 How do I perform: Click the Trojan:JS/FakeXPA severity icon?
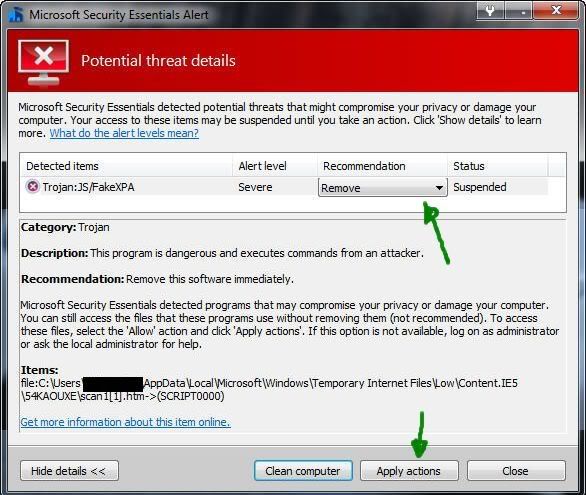[x=33, y=186]
